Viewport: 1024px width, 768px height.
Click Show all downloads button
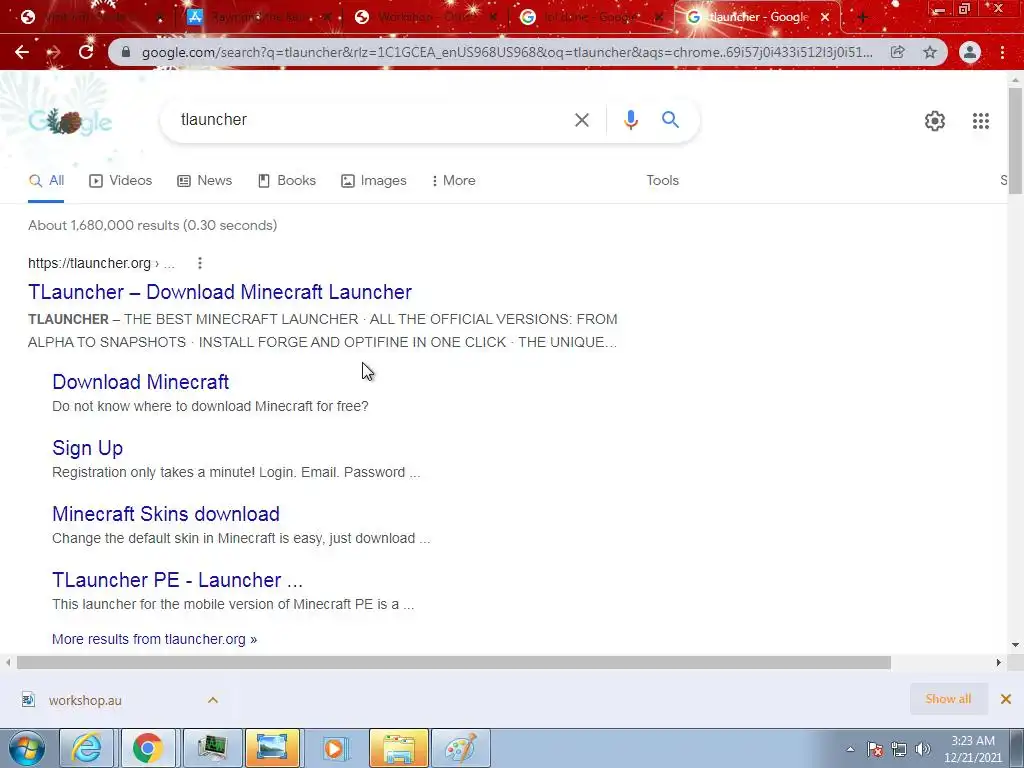[948, 699]
